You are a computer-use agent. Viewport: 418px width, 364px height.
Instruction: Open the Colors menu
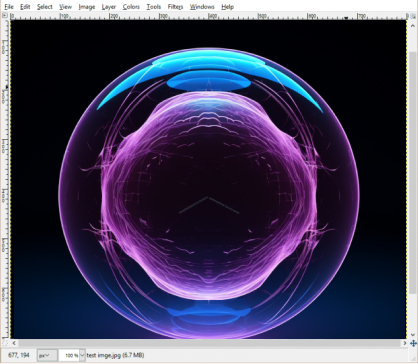pyautogui.click(x=131, y=7)
